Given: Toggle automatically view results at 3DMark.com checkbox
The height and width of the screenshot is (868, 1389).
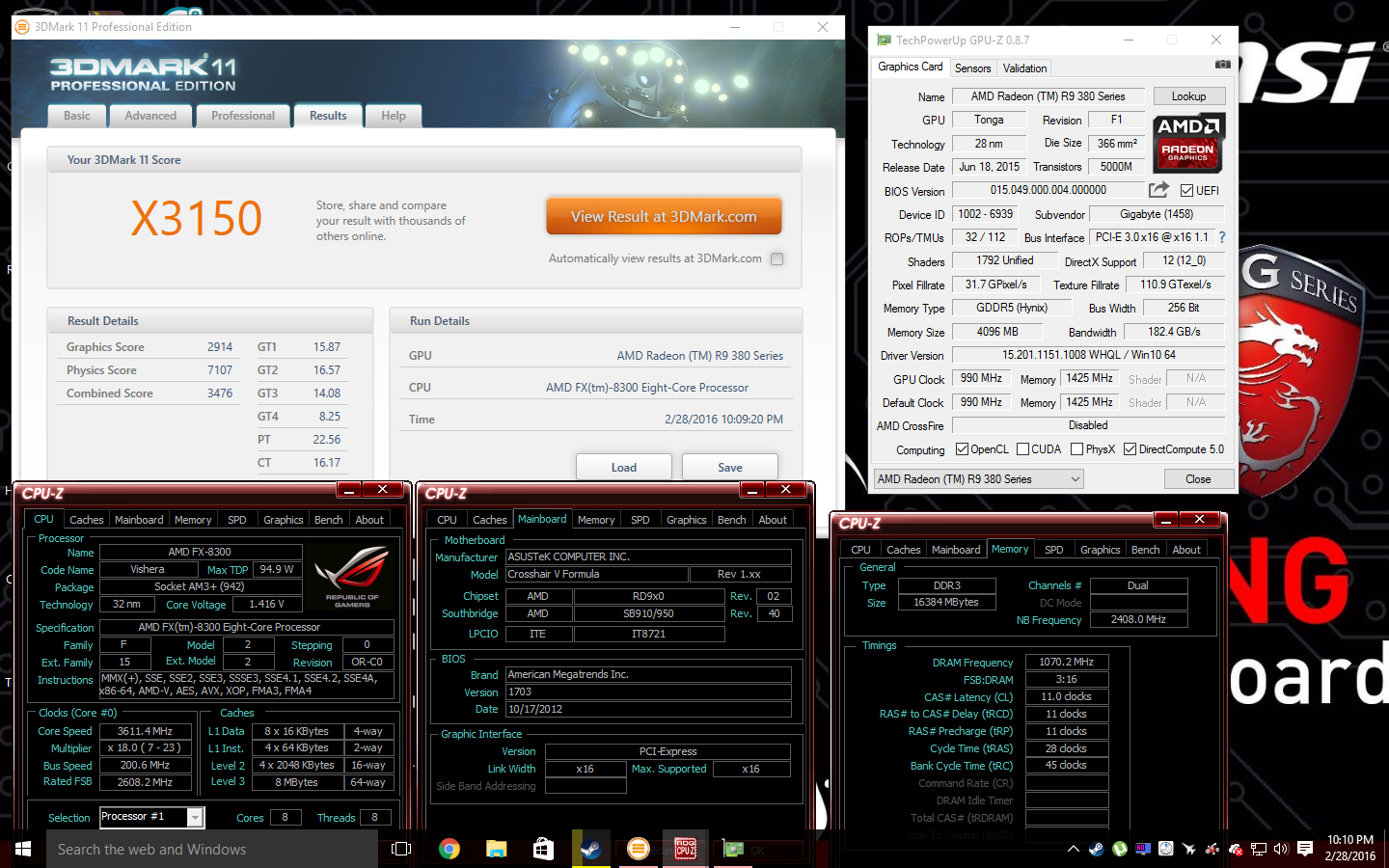Looking at the screenshot, I should [x=777, y=258].
